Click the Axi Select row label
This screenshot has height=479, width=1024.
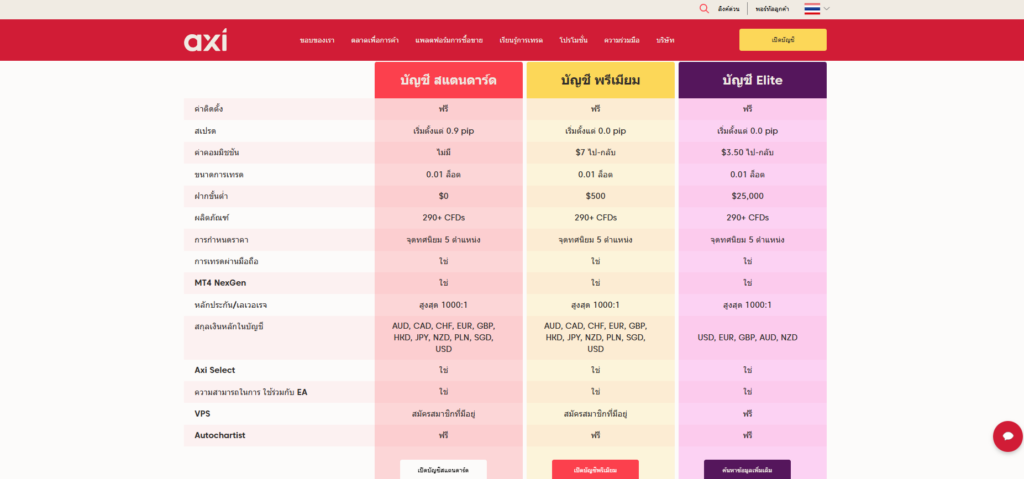[x=214, y=370]
